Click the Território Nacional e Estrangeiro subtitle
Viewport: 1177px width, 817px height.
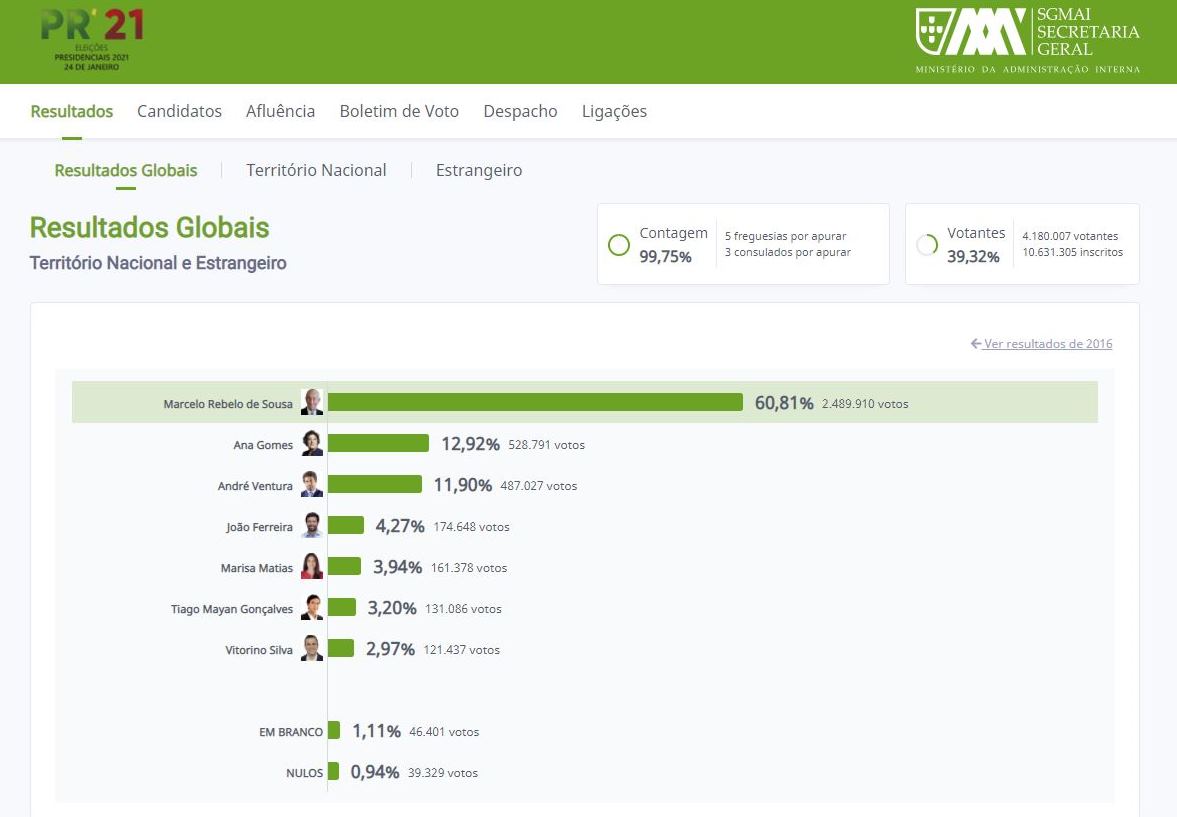pos(158,263)
